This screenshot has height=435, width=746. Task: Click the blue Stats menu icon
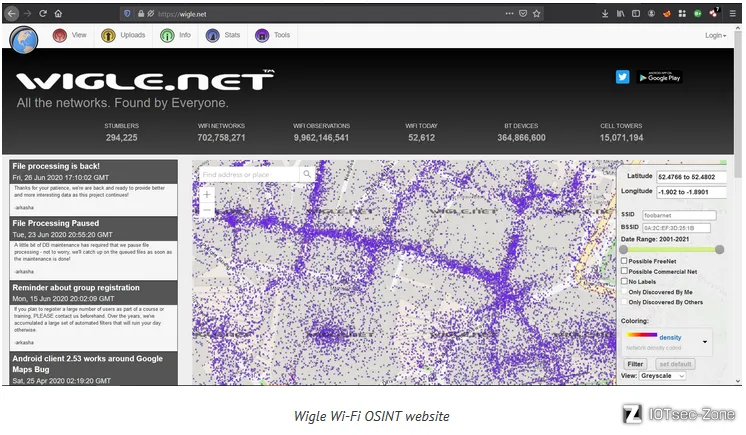pos(212,35)
